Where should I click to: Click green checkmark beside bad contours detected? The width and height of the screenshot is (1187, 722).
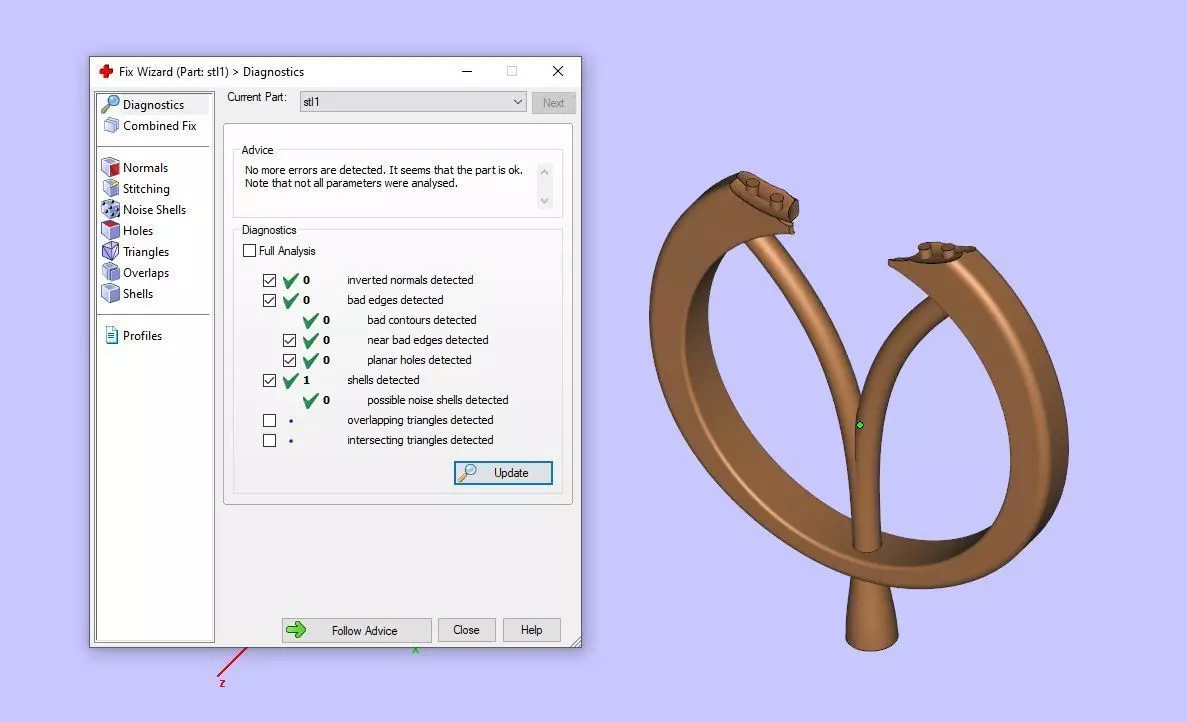pyautogui.click(x=310, y=321)
